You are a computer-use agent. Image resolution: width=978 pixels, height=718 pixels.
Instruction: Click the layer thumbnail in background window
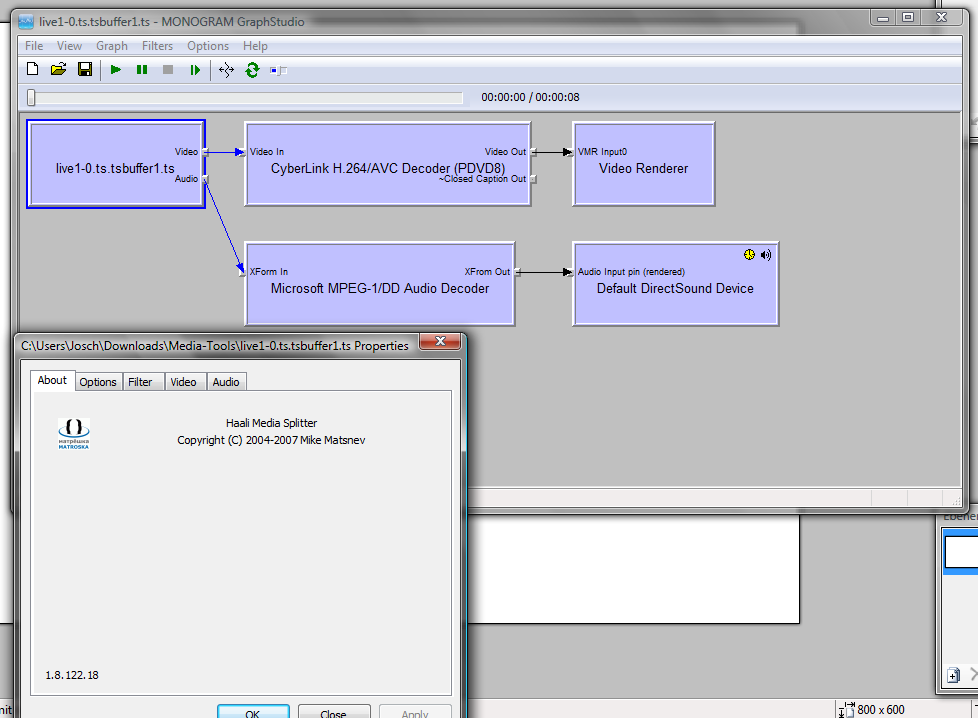tap(961, 551)
